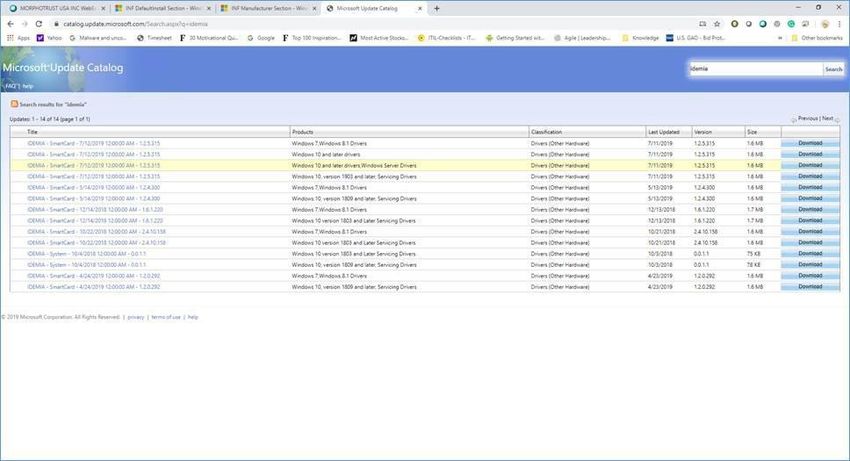850x461 pixels.
Task: Download 1.2.0.292 for Windows 7, Windows 8.1
Action: point(810,276)
